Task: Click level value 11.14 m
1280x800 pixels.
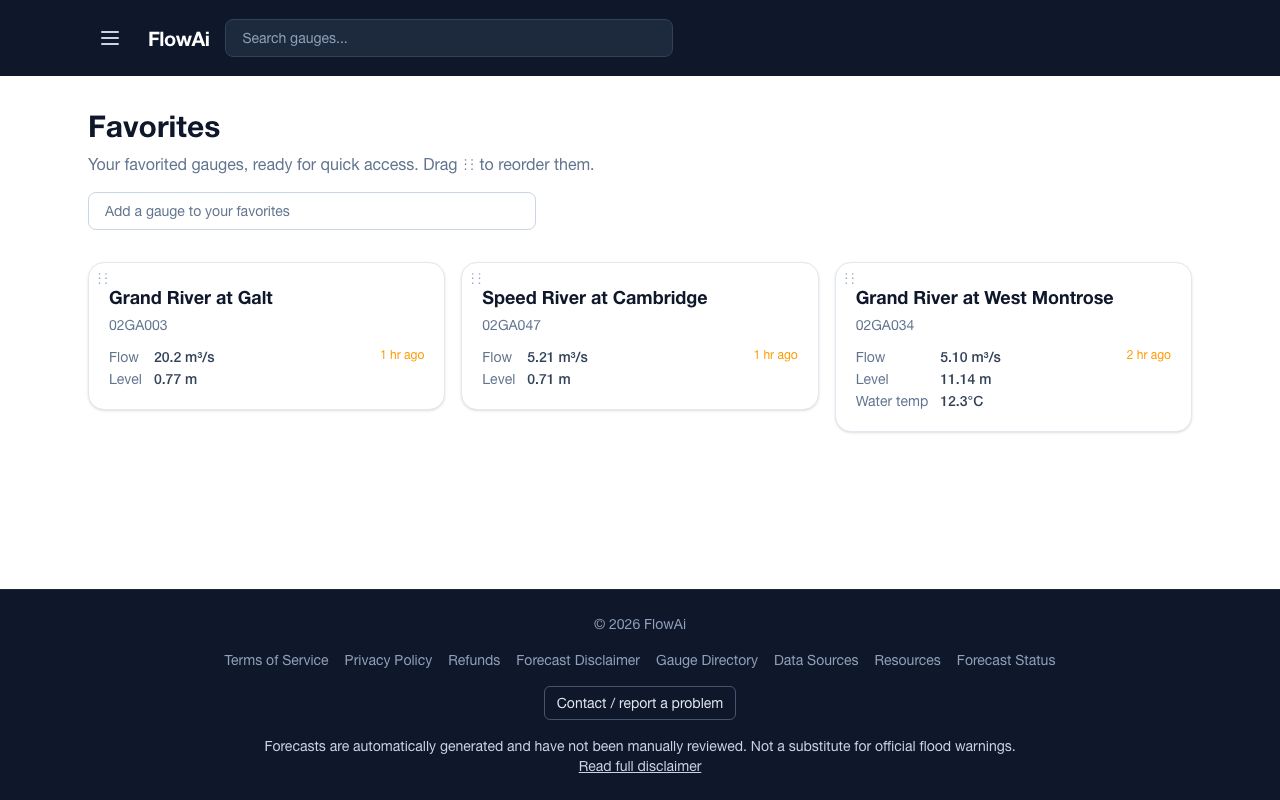Action: tap(966, 379)
